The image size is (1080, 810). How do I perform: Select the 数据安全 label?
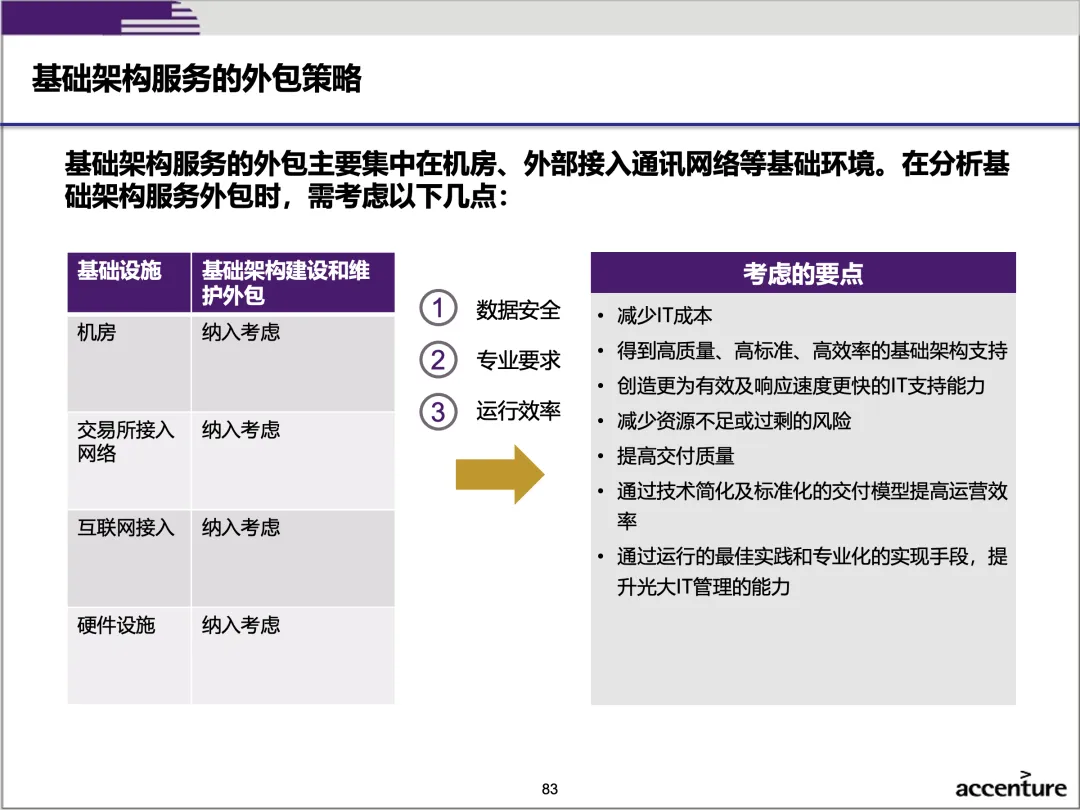click(518, 310)
